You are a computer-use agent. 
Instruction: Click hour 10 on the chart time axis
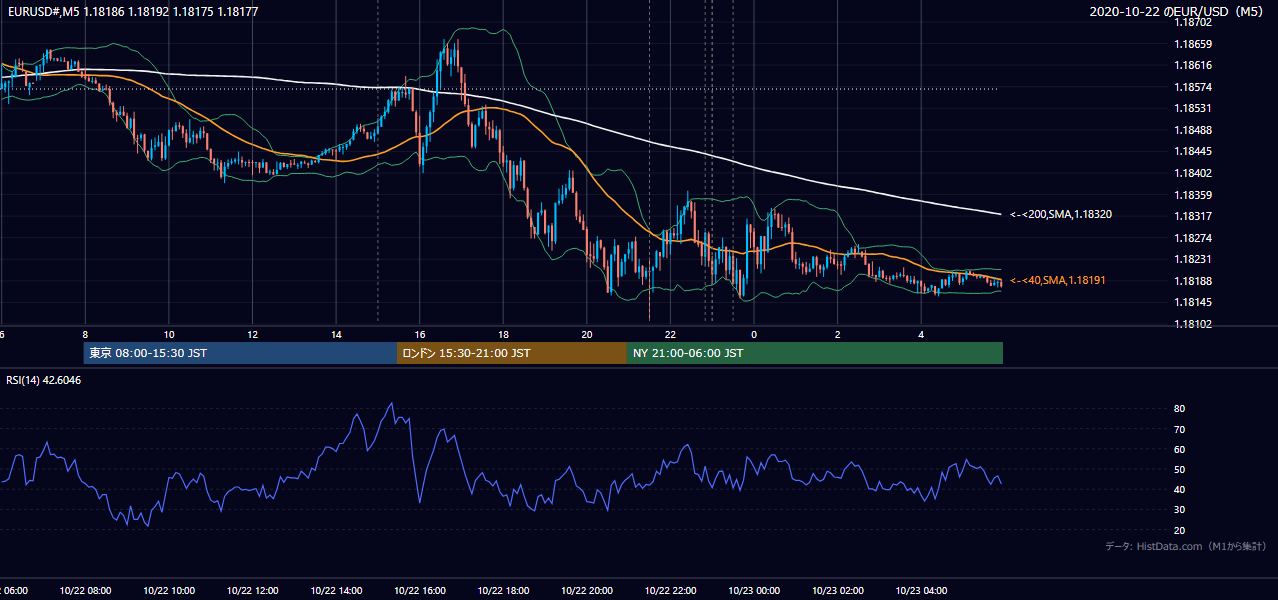click(x=169, y=334)
